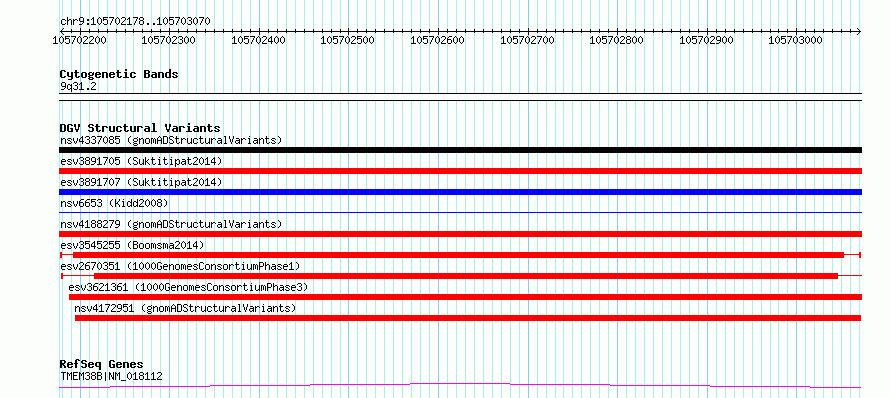
Task: Click the black nsv4337085 variant bar
Action: 460,150
